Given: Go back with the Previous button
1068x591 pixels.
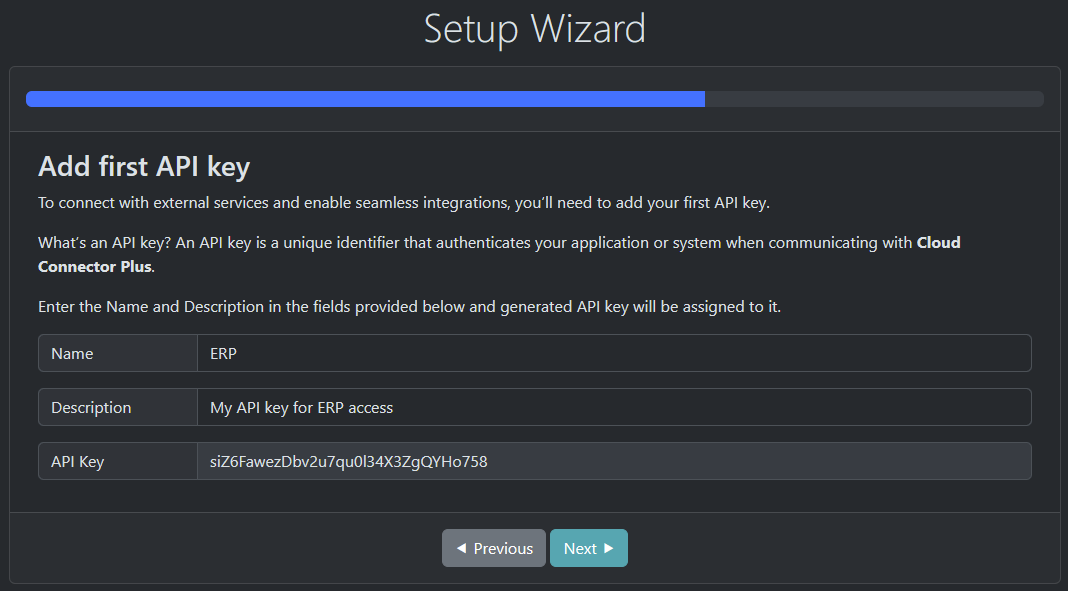Looking at the screenshot, I should click(494, 548).
